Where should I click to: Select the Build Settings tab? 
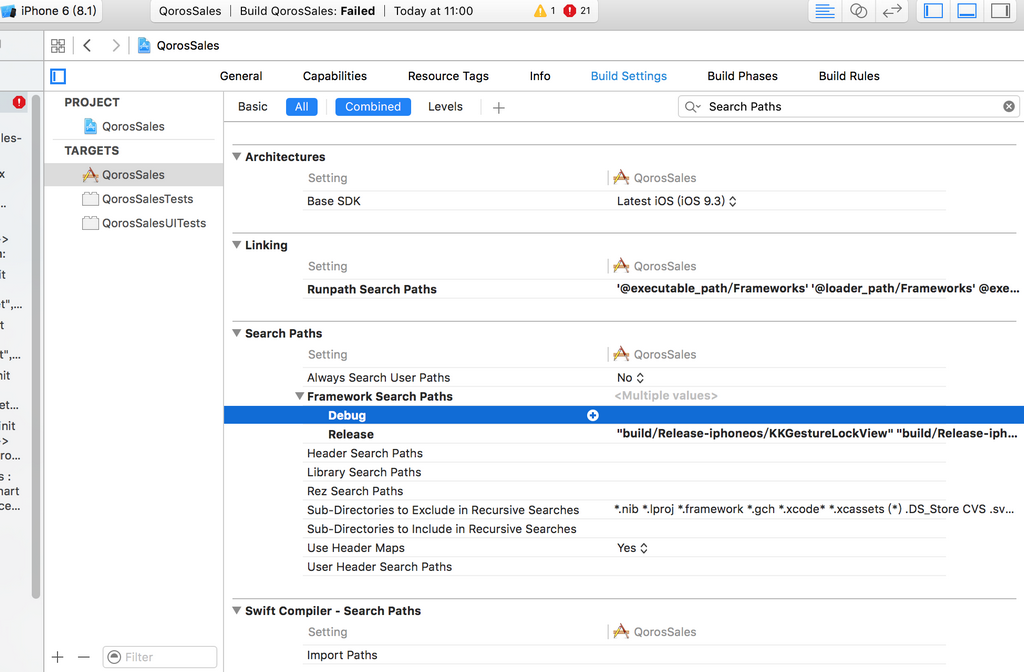pos(629,76)
